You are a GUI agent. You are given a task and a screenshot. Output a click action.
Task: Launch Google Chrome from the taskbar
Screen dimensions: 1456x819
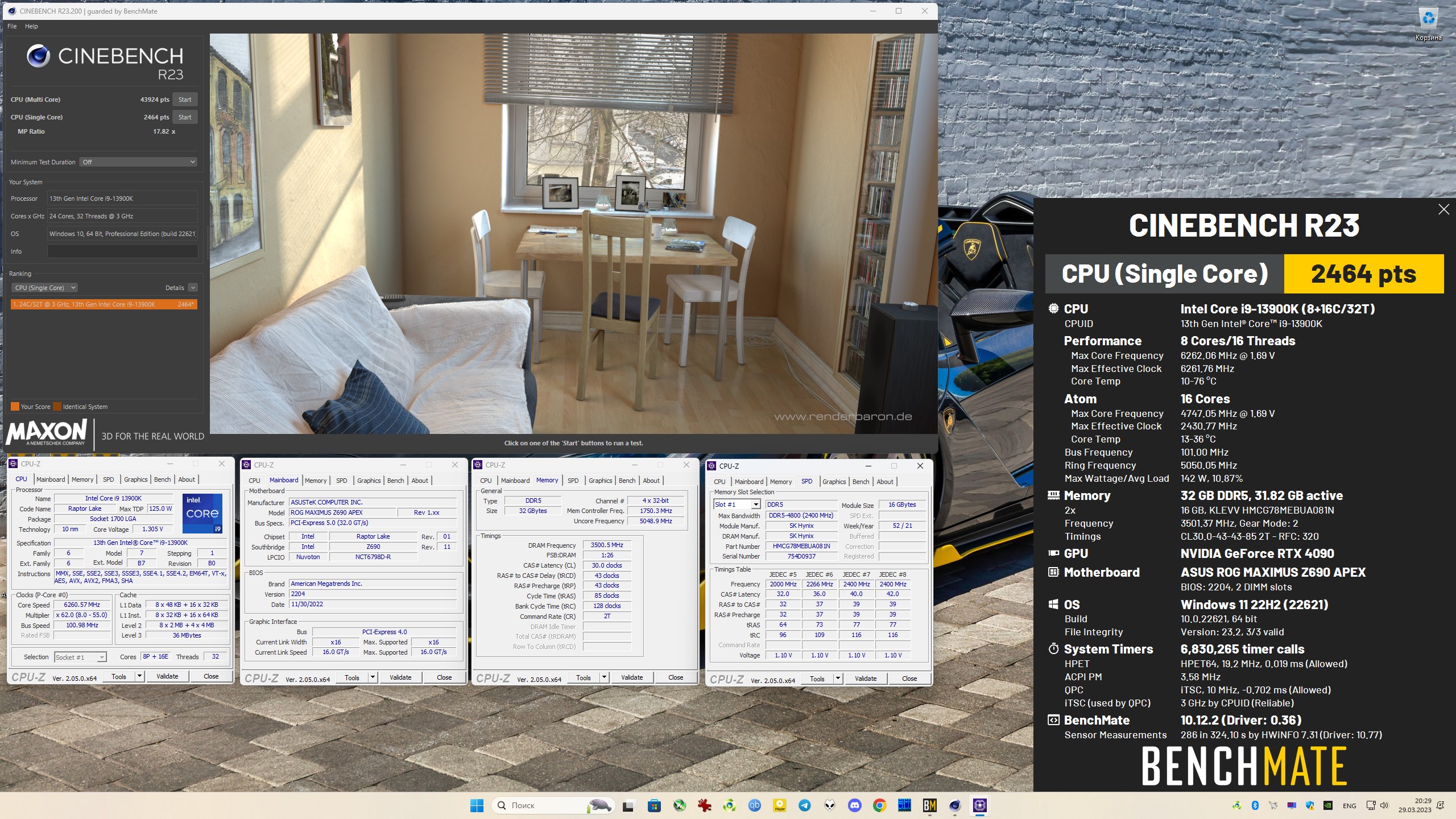880,805
